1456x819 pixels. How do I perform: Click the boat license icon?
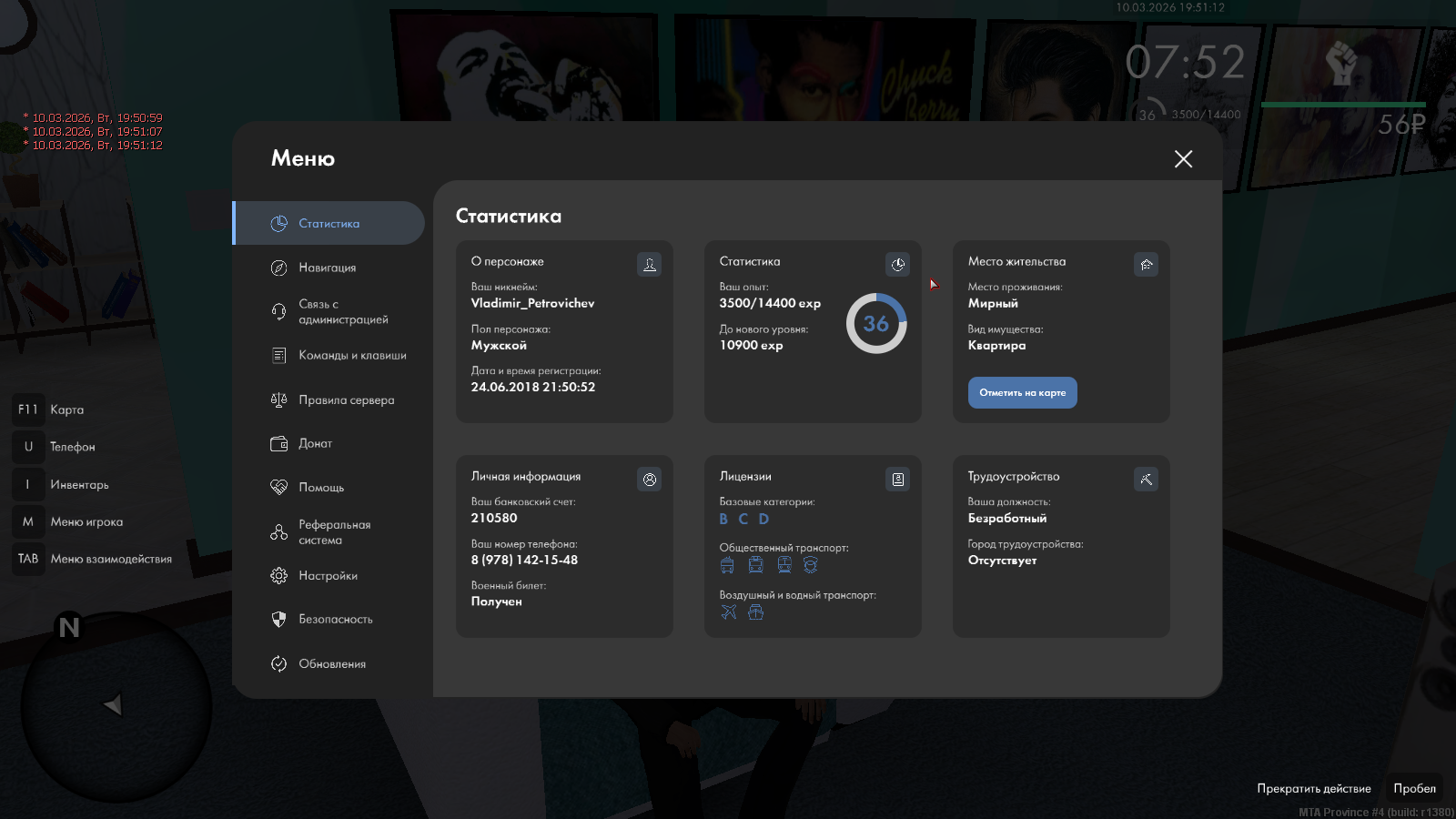(755, 612)
